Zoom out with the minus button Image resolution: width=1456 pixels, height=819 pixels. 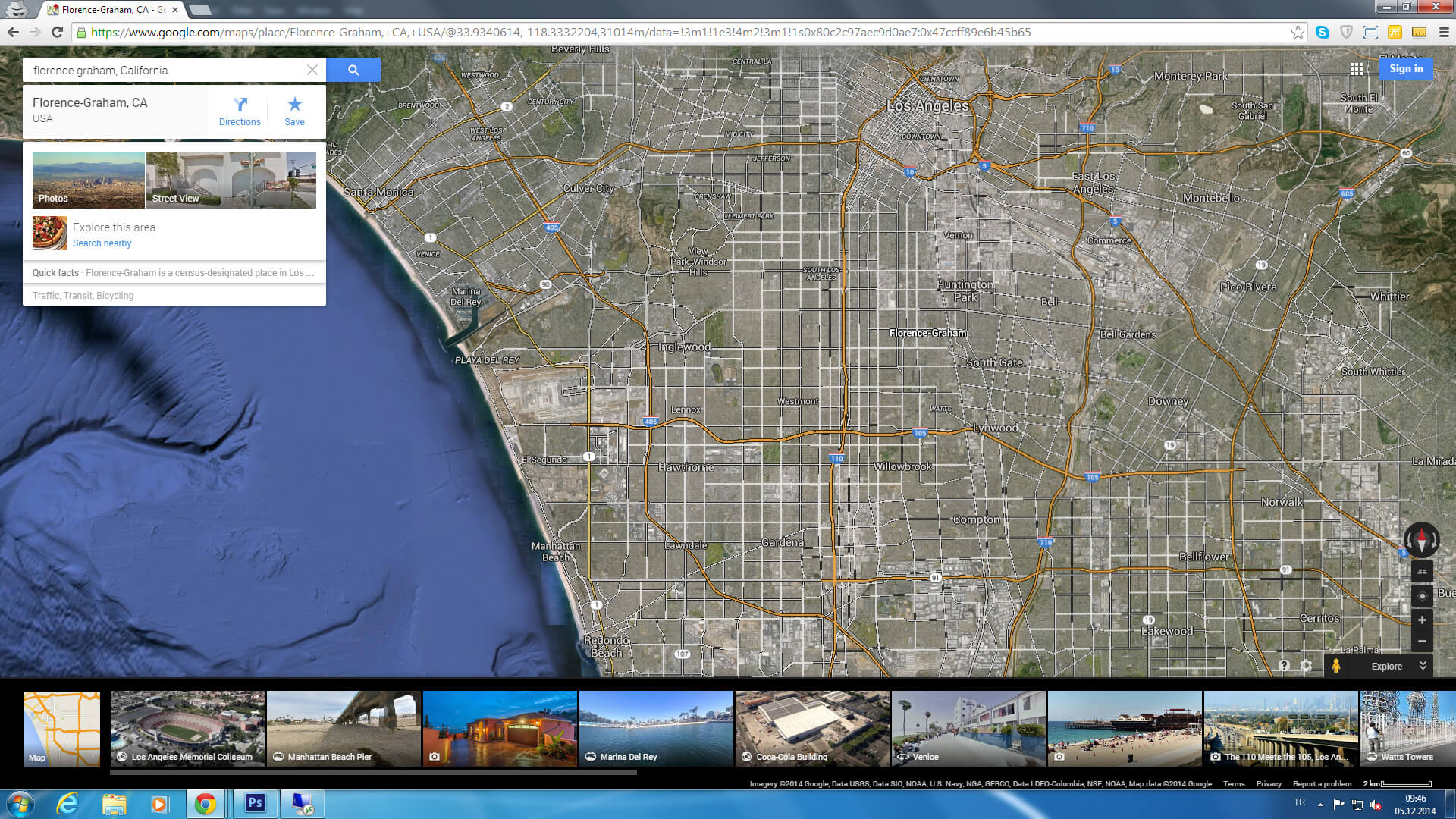pyautogui.click(x=1422, y=642)
